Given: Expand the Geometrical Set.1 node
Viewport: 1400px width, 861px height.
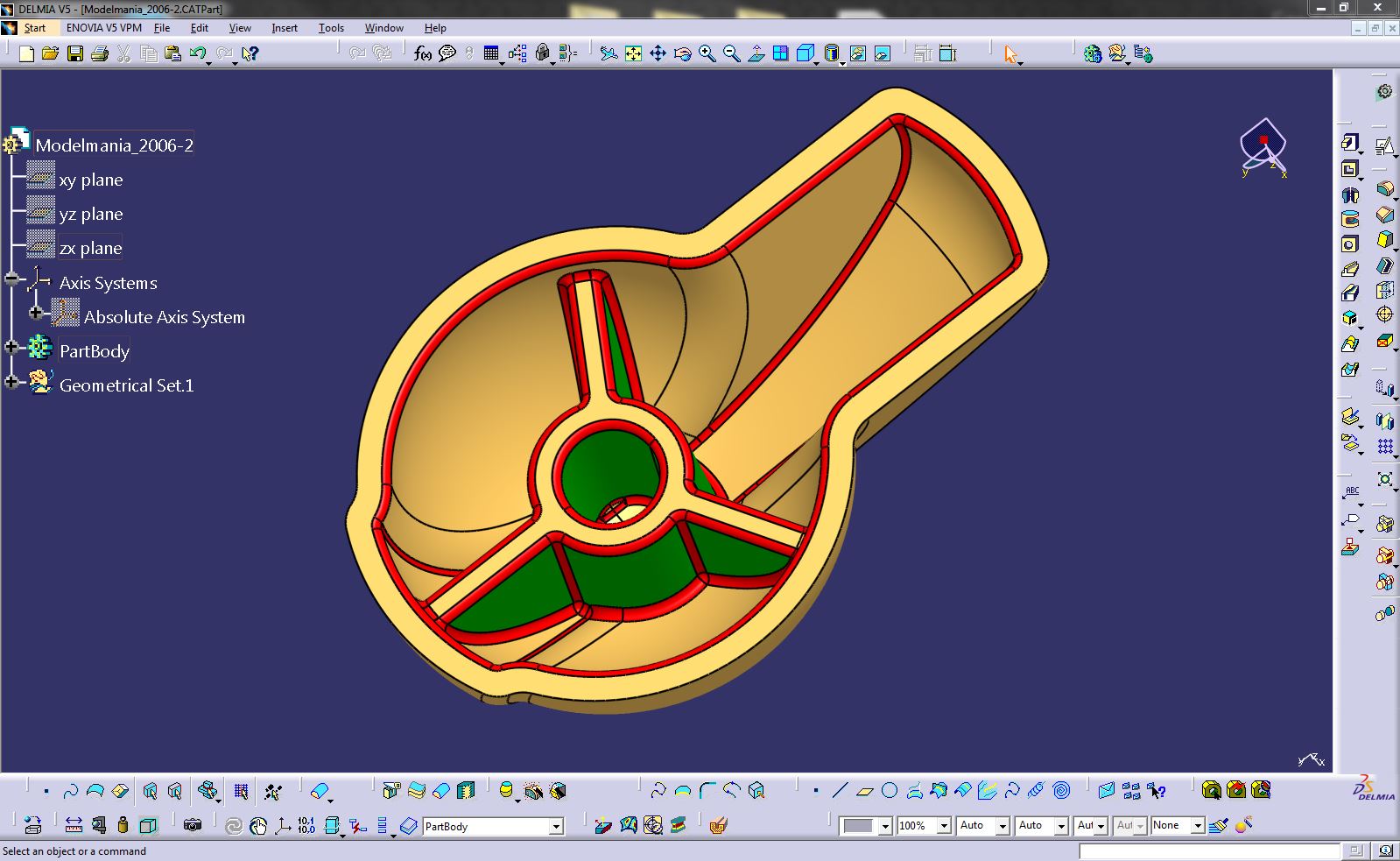Looking at the screenshot, I should [11, 382].
